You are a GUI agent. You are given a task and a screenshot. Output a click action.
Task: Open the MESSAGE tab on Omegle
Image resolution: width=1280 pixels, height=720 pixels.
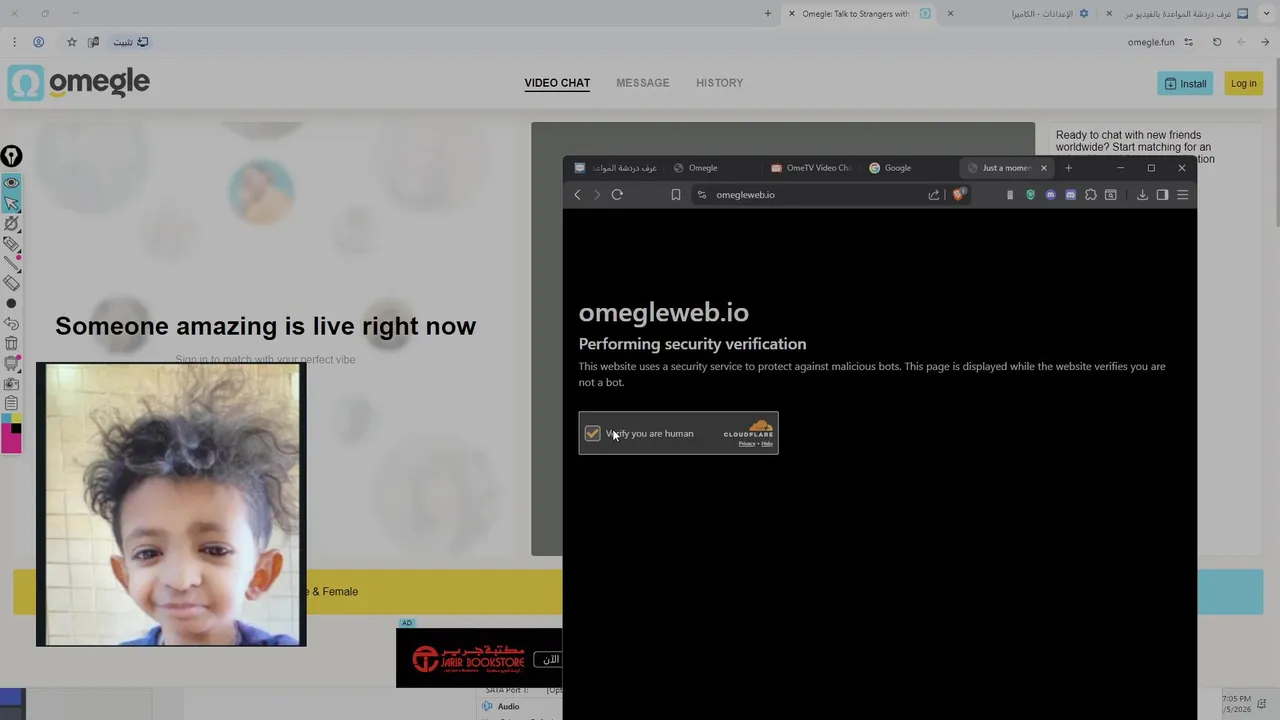click(x=643, y=83)
